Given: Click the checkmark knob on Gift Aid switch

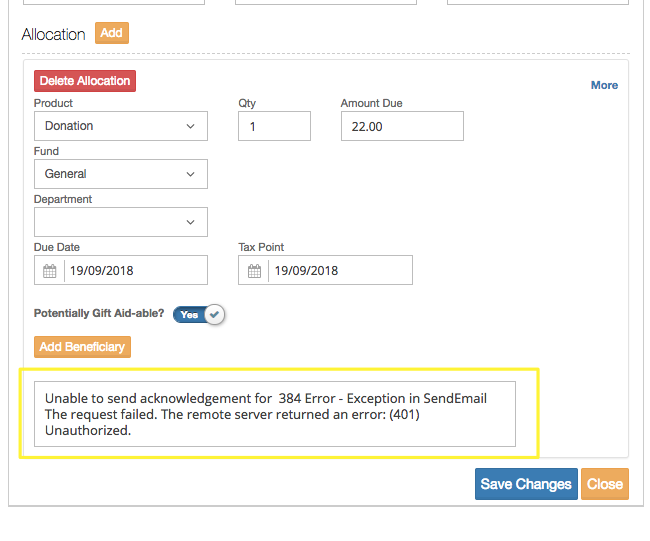Looking at the screenshot, I should (x=214, y=314).
